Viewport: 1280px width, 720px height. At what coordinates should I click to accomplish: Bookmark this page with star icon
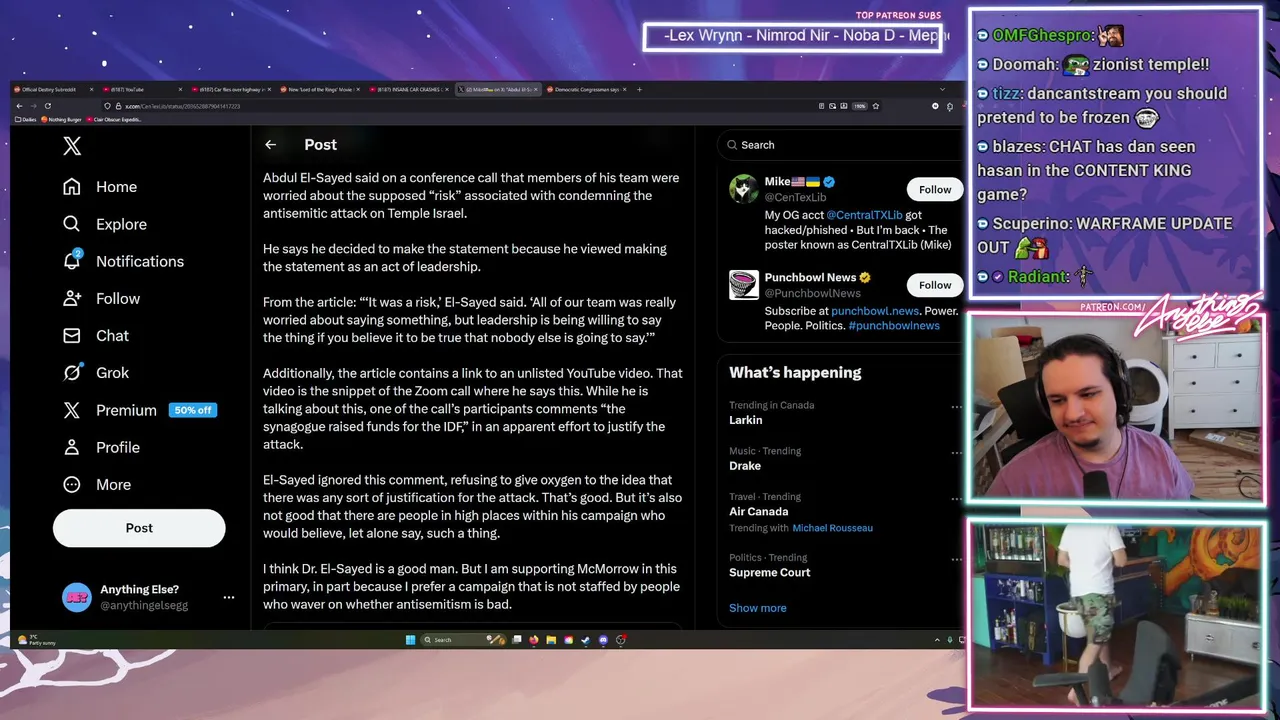[x=875, y=106]
